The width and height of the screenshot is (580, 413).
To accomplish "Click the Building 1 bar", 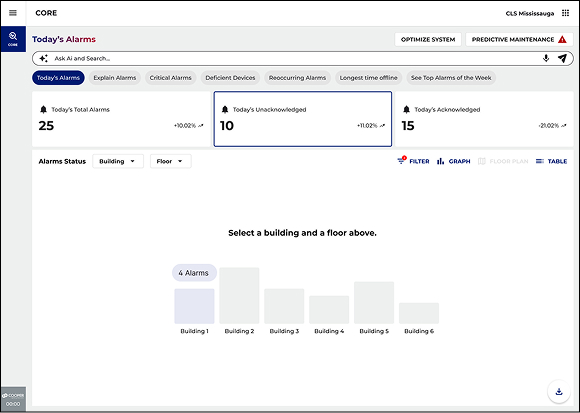I will [x=194, y=306].
